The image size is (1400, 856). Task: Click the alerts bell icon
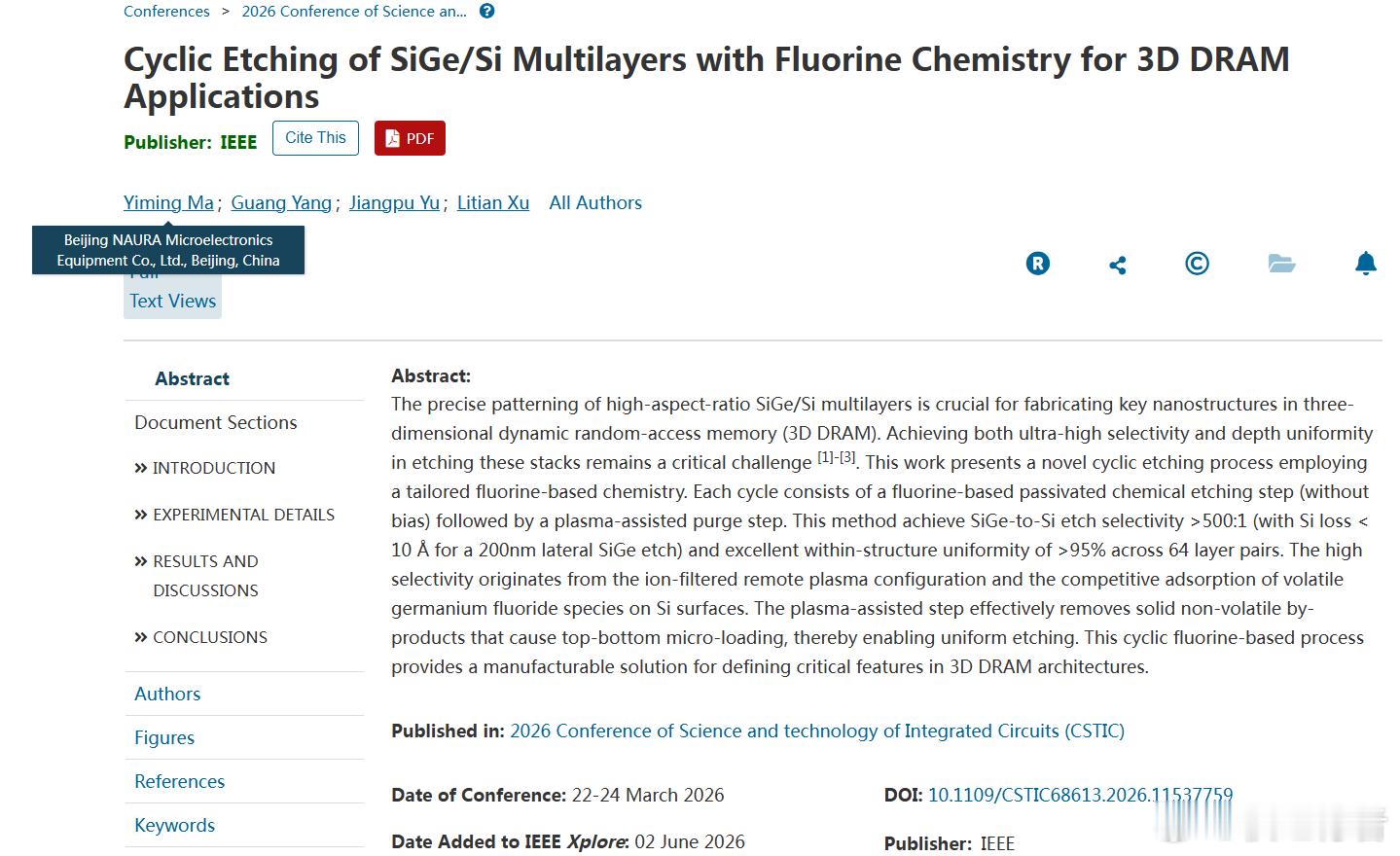point(1366,264)
